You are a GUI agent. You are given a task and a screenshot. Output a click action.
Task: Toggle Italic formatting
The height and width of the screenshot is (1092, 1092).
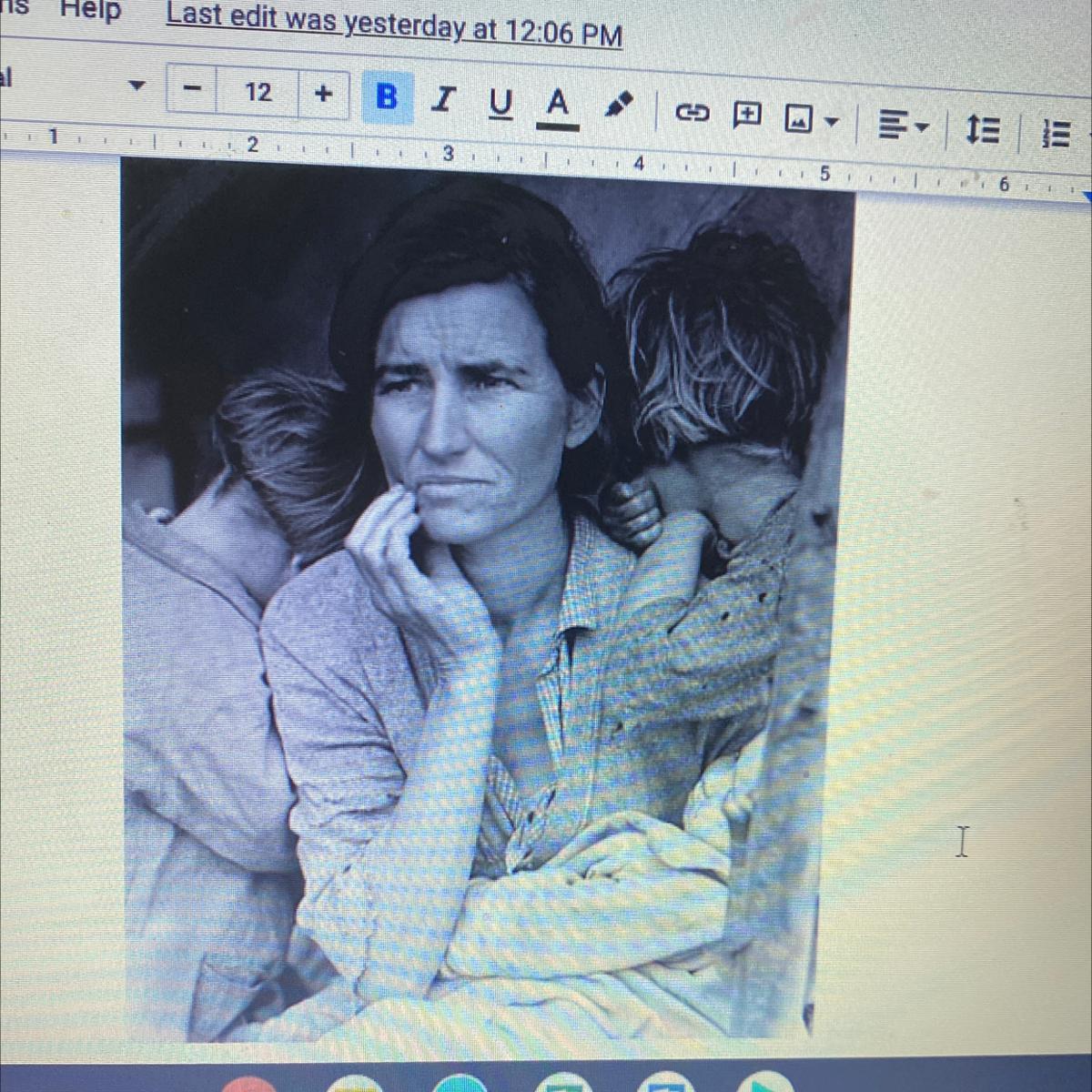coord(442,99)
